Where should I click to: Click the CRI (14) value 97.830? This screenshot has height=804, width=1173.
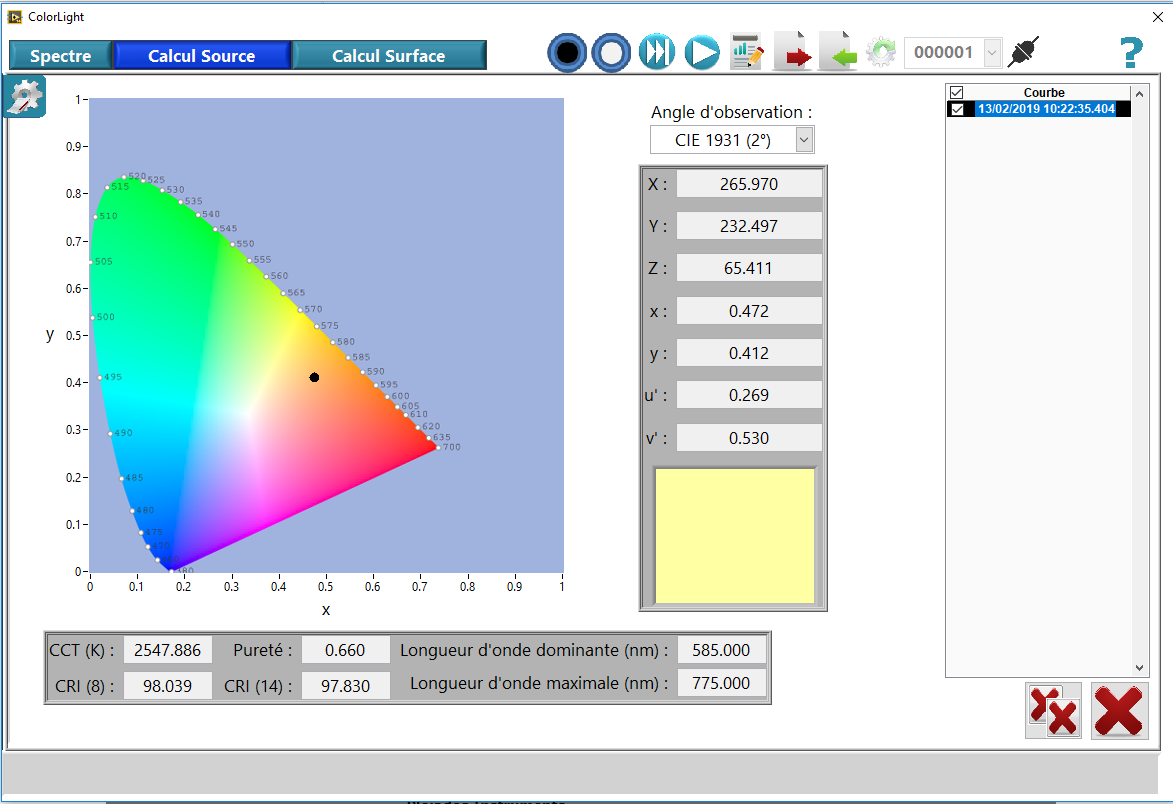tap(345, 686)
